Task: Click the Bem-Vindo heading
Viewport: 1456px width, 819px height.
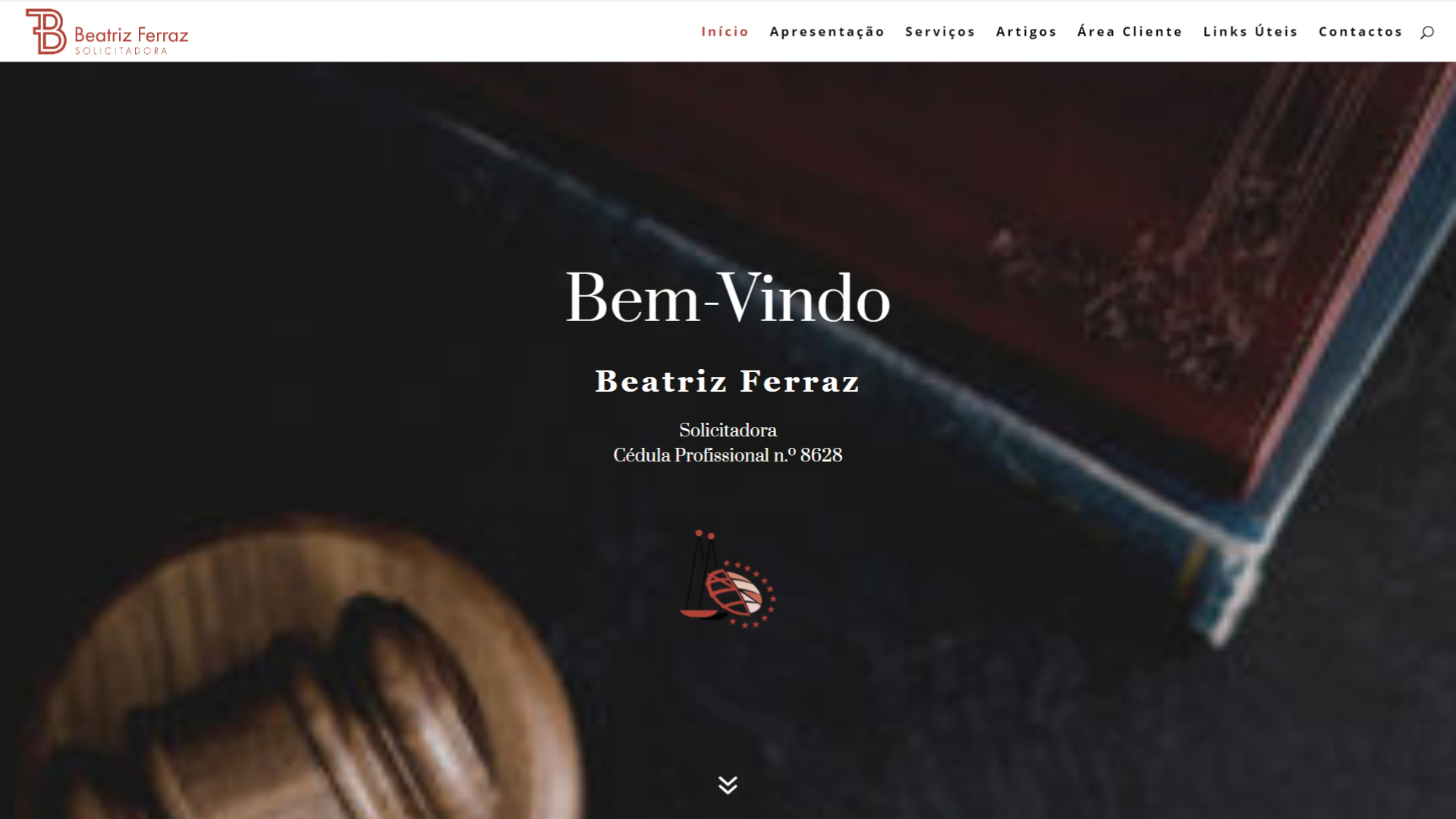Action: (x=728, y=298)
